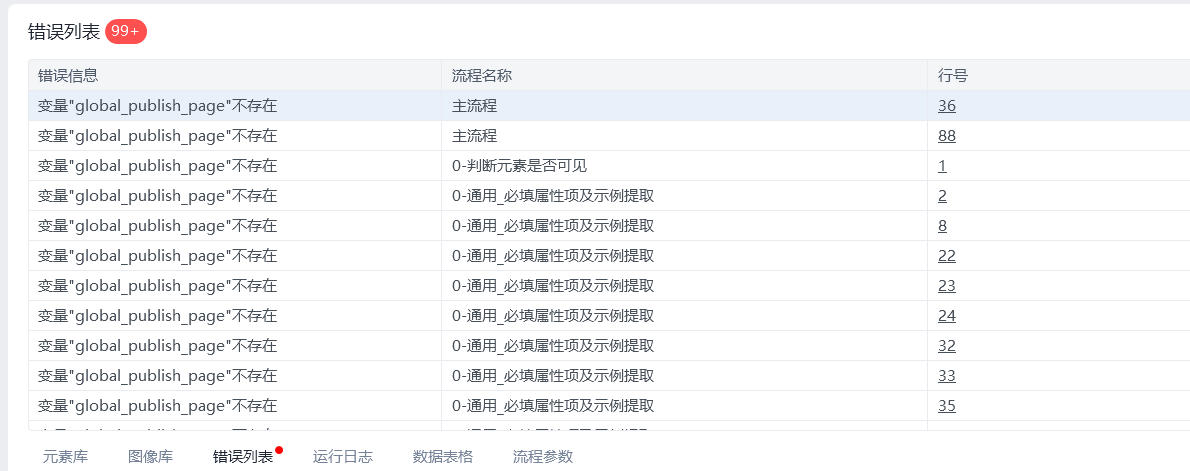1190x471 pixels.
Task: Open the 元素库 tab
Action: (65, 457)
